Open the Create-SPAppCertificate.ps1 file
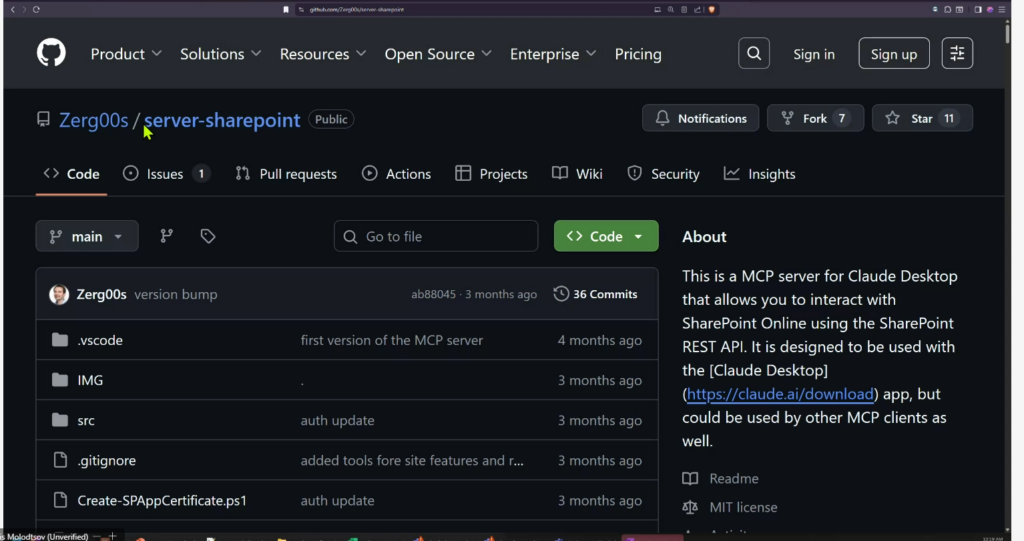The width and height of the screenshot is (1024, 541). 162,500
